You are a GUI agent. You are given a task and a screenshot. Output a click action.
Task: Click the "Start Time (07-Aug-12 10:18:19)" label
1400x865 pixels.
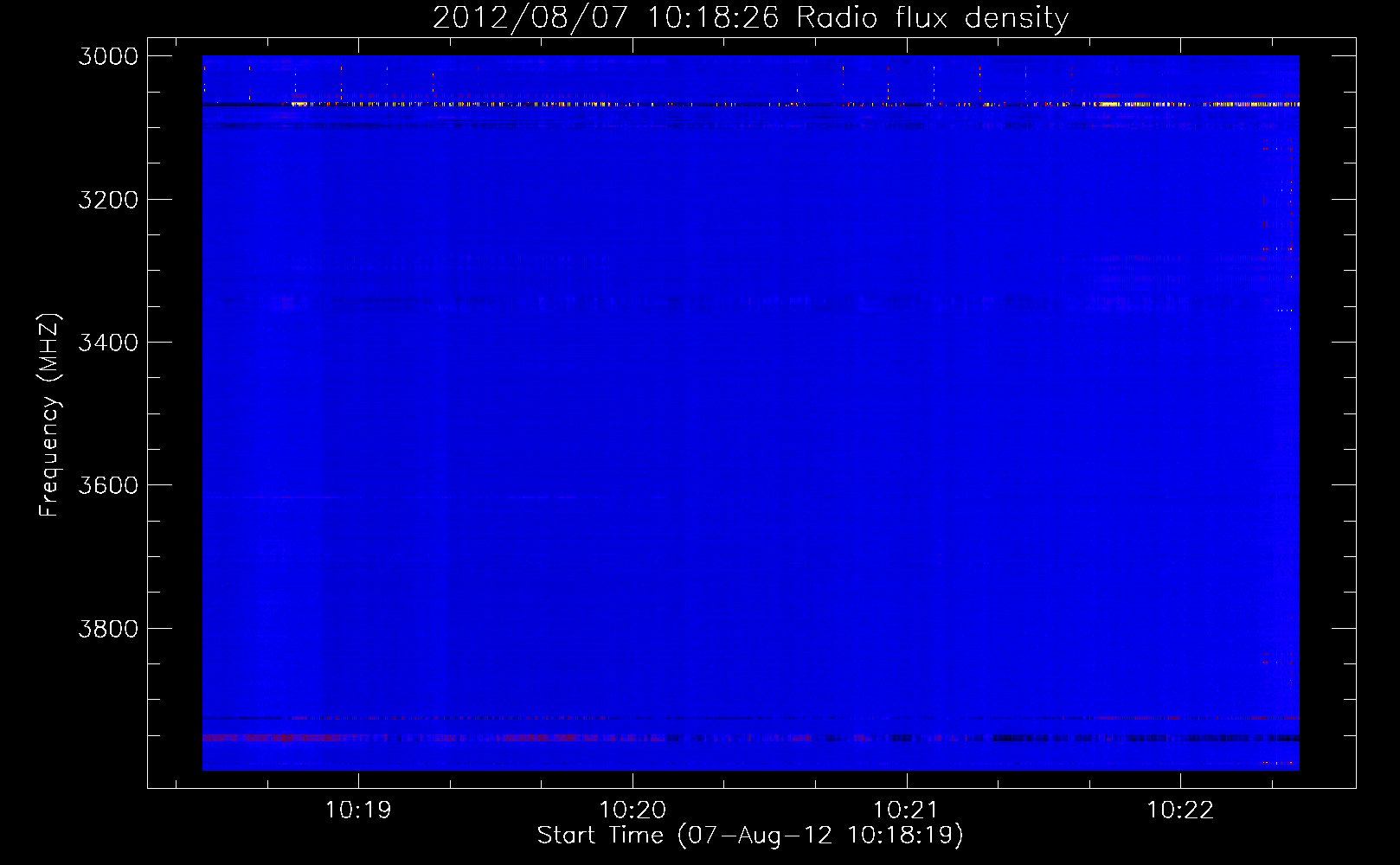750,836
